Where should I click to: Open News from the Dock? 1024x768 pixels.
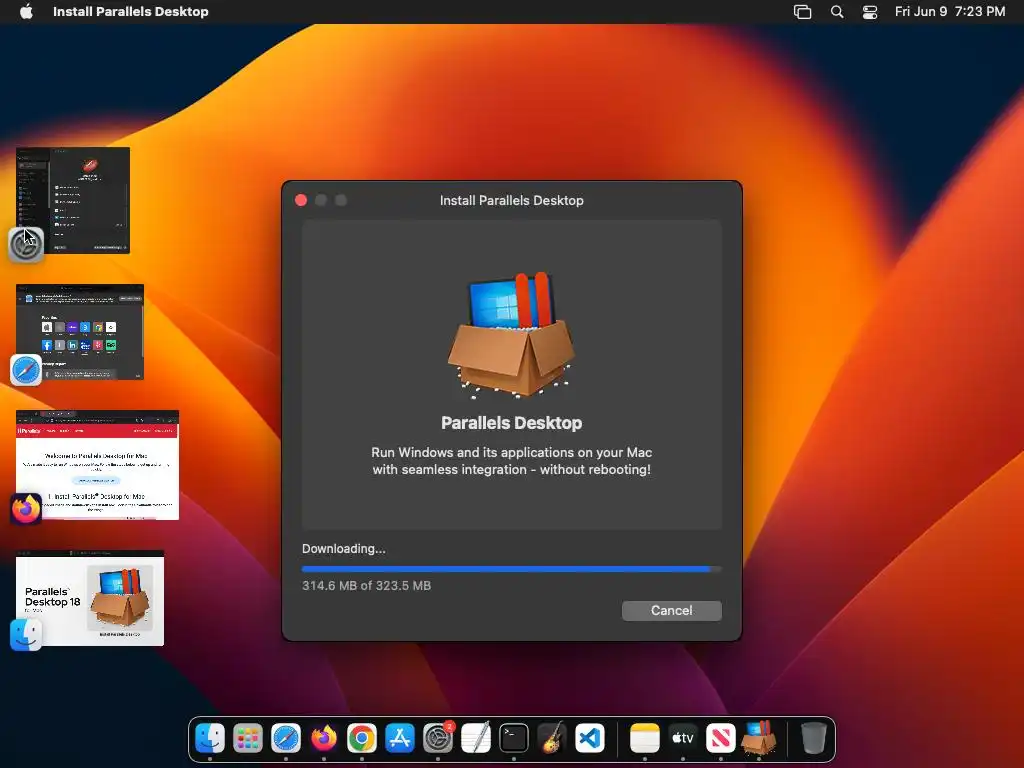pos(720,739)
